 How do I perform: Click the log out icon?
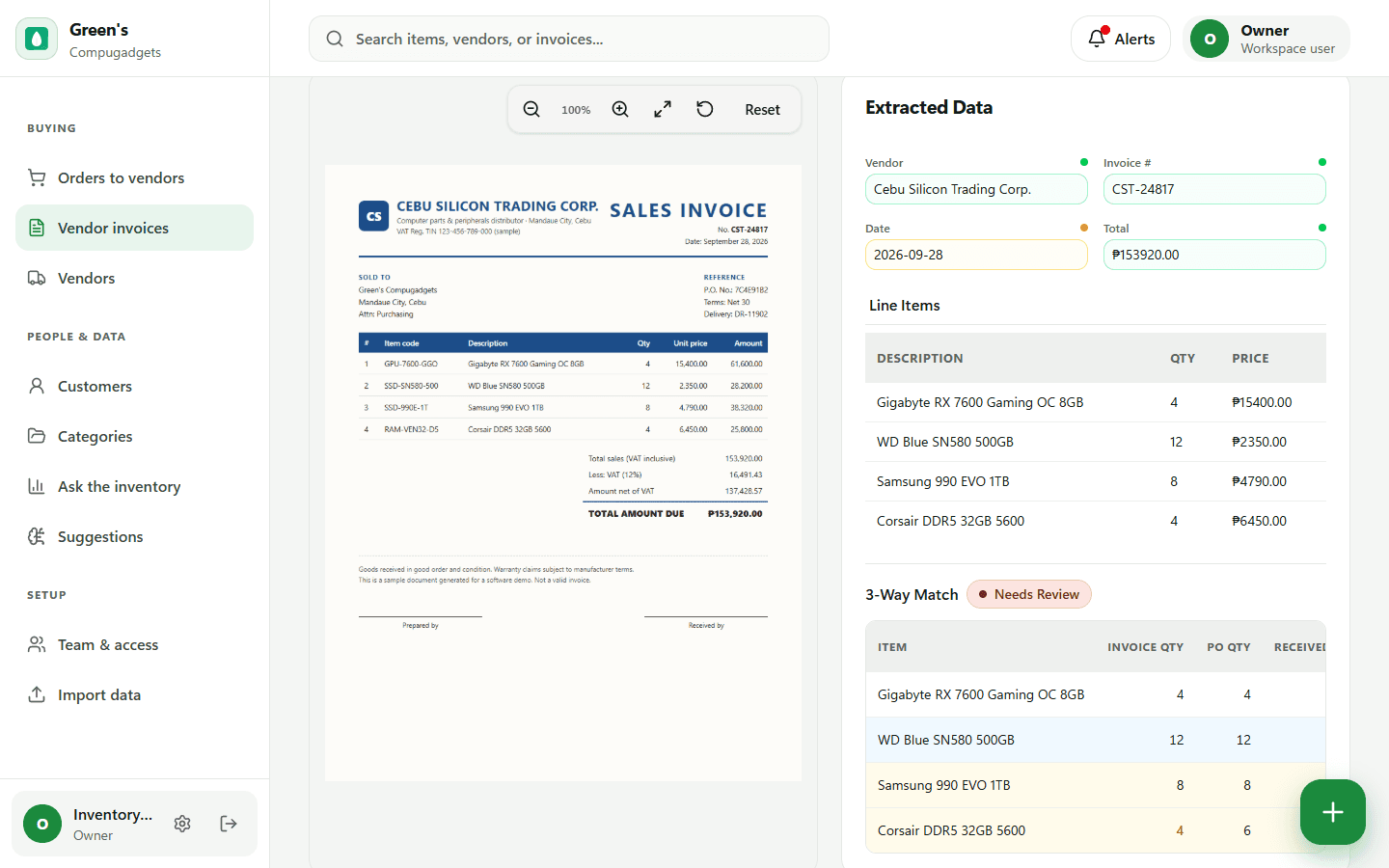point(229,824)
